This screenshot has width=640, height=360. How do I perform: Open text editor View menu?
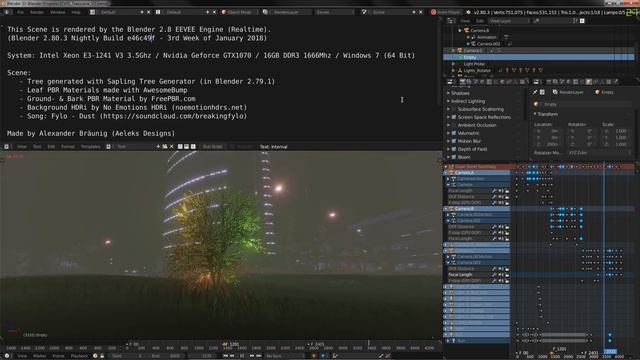(x=22, y=147)
